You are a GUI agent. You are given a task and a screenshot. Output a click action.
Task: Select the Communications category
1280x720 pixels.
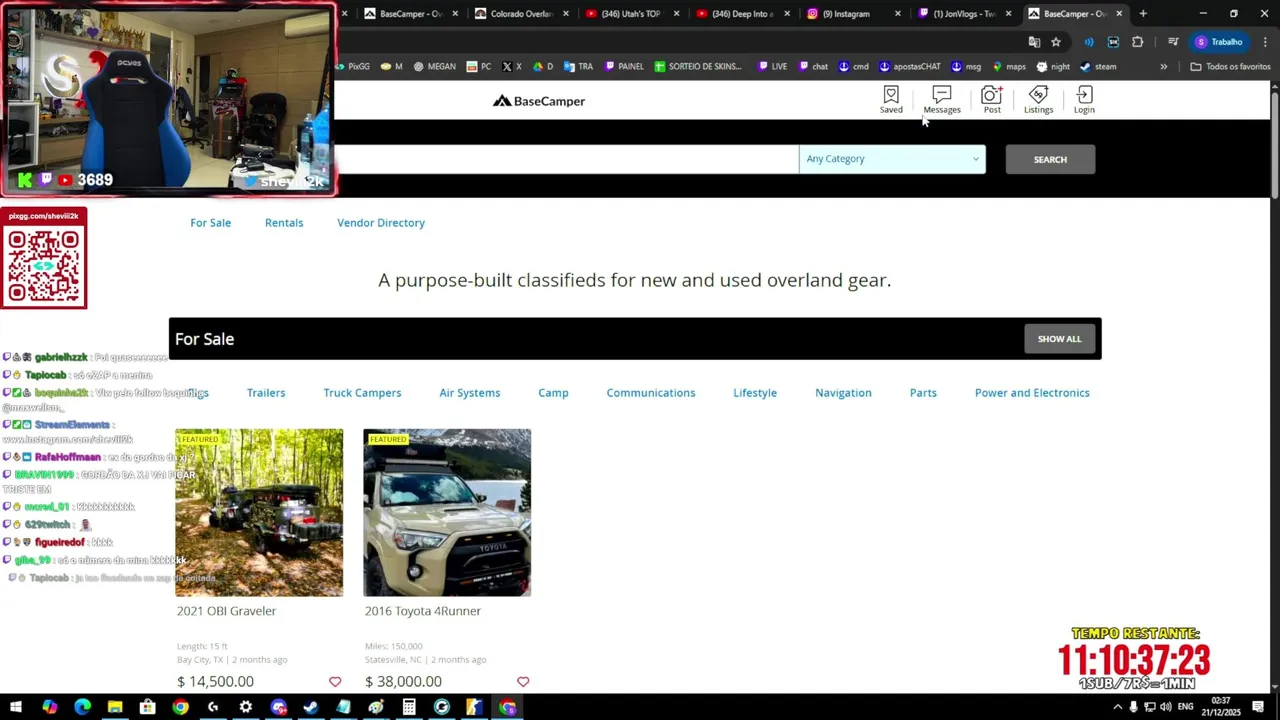651,393
